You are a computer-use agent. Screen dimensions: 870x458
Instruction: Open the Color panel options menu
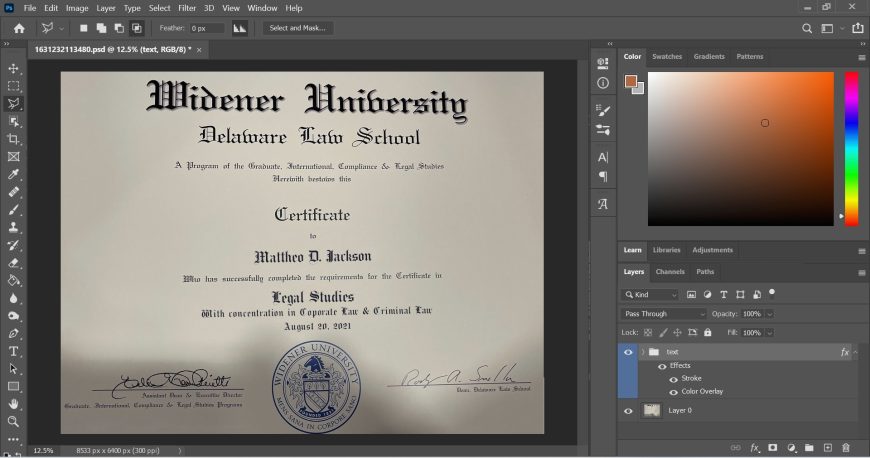click(x=862, y=57)
